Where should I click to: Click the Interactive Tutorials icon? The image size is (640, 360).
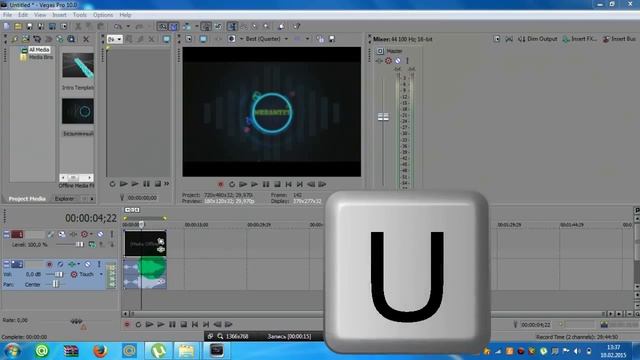point(282,27)
